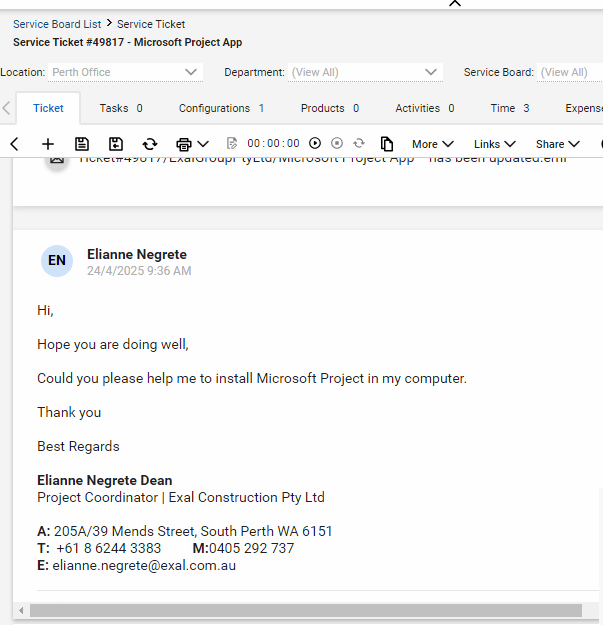Go back using the toolbar back arrow
This screenshot has width=603, height=625.
tap(15, 144)
